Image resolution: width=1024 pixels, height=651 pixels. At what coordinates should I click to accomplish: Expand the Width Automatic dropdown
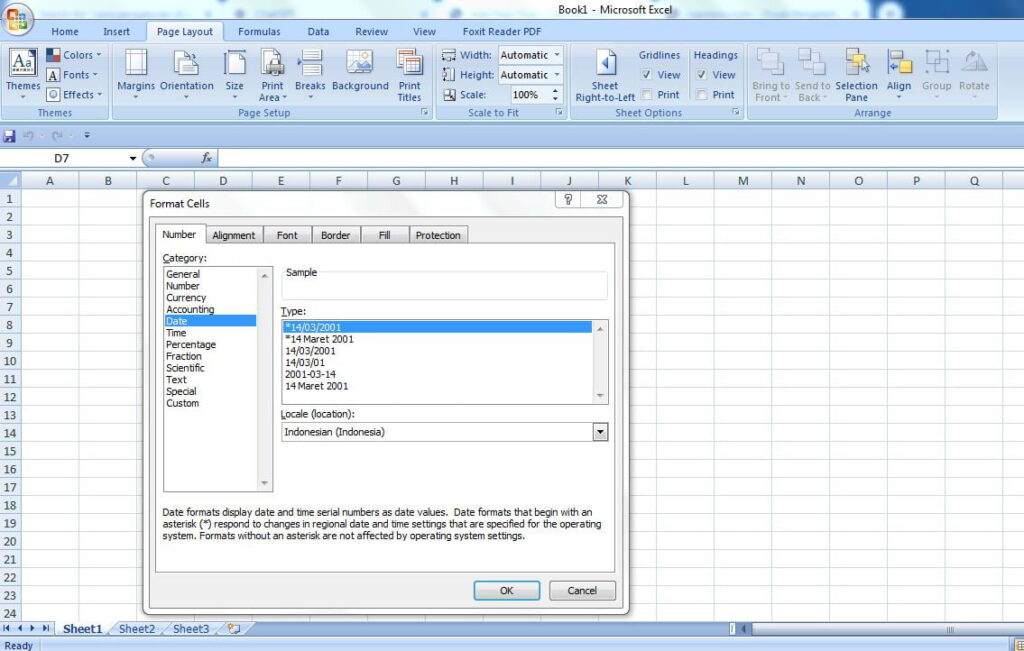coord(557,55)
